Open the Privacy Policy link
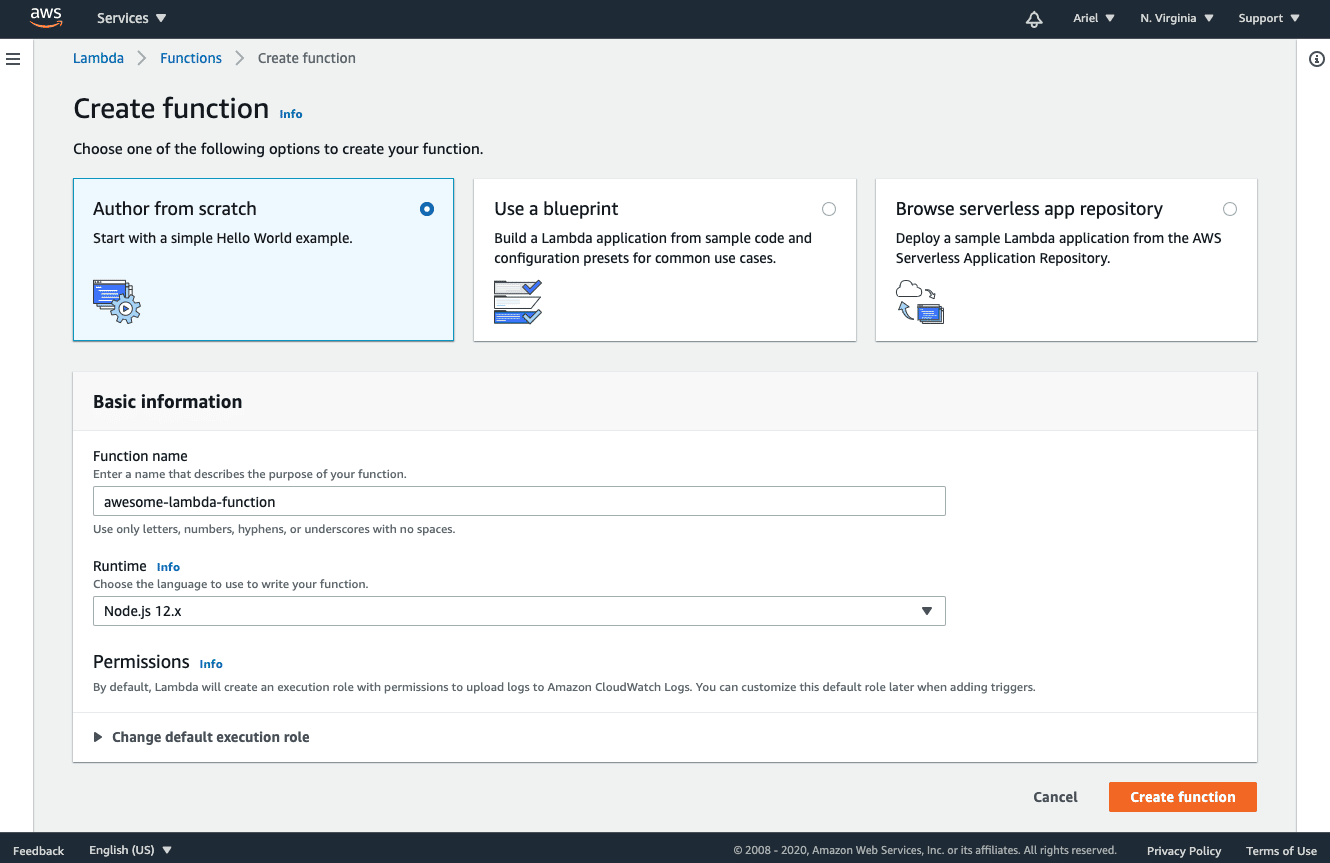 (x=1184, y=851)
